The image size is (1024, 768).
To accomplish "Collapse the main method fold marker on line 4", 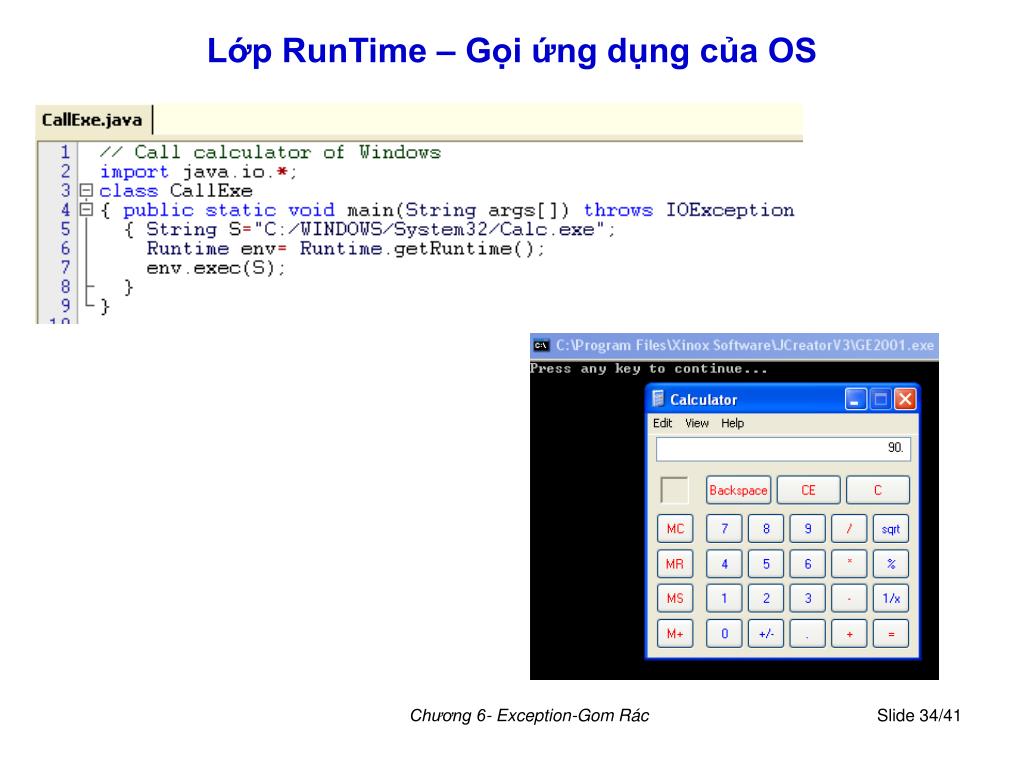I will click(x=86, y=210).
